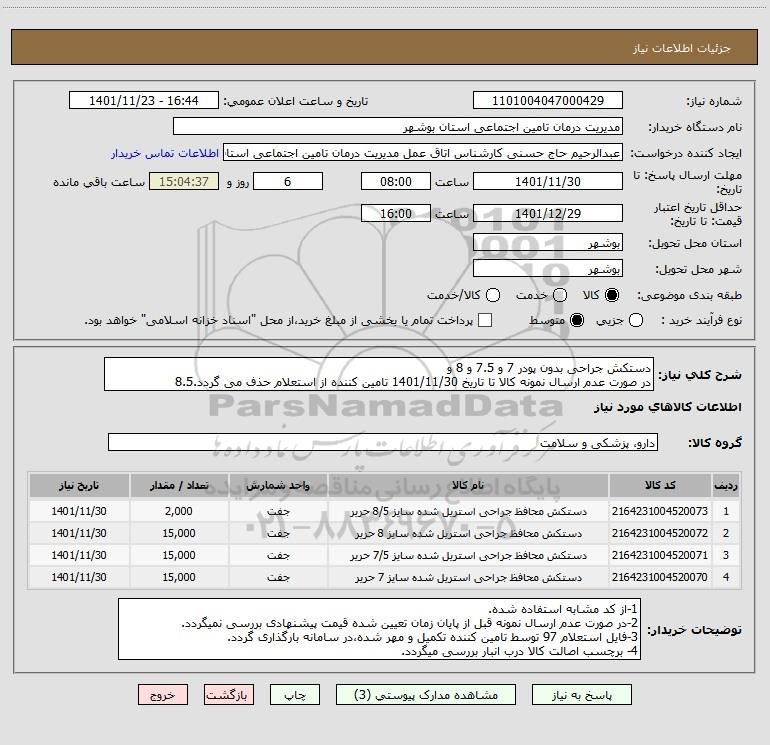This screenshot has width=770, height=745.
Task: Click the request creator name field
Action: point(423,153)
